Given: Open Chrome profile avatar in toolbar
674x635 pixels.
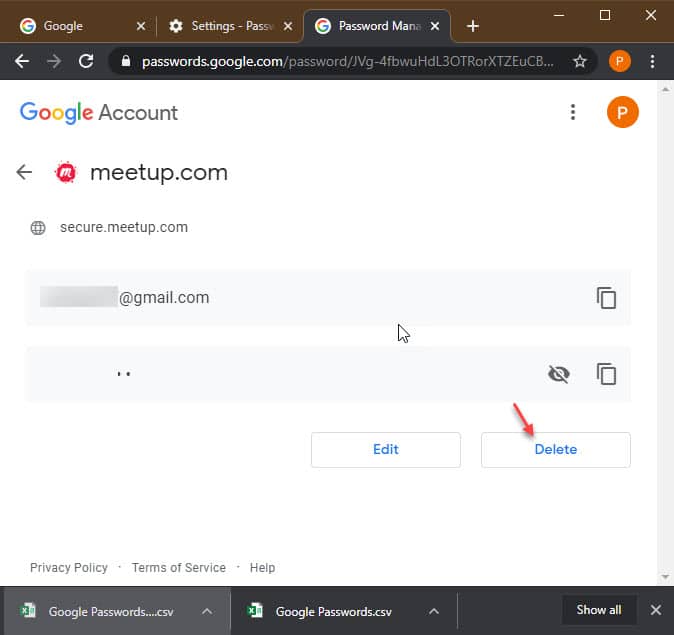Looking at the screenshot, I should [x=619, y=61].
